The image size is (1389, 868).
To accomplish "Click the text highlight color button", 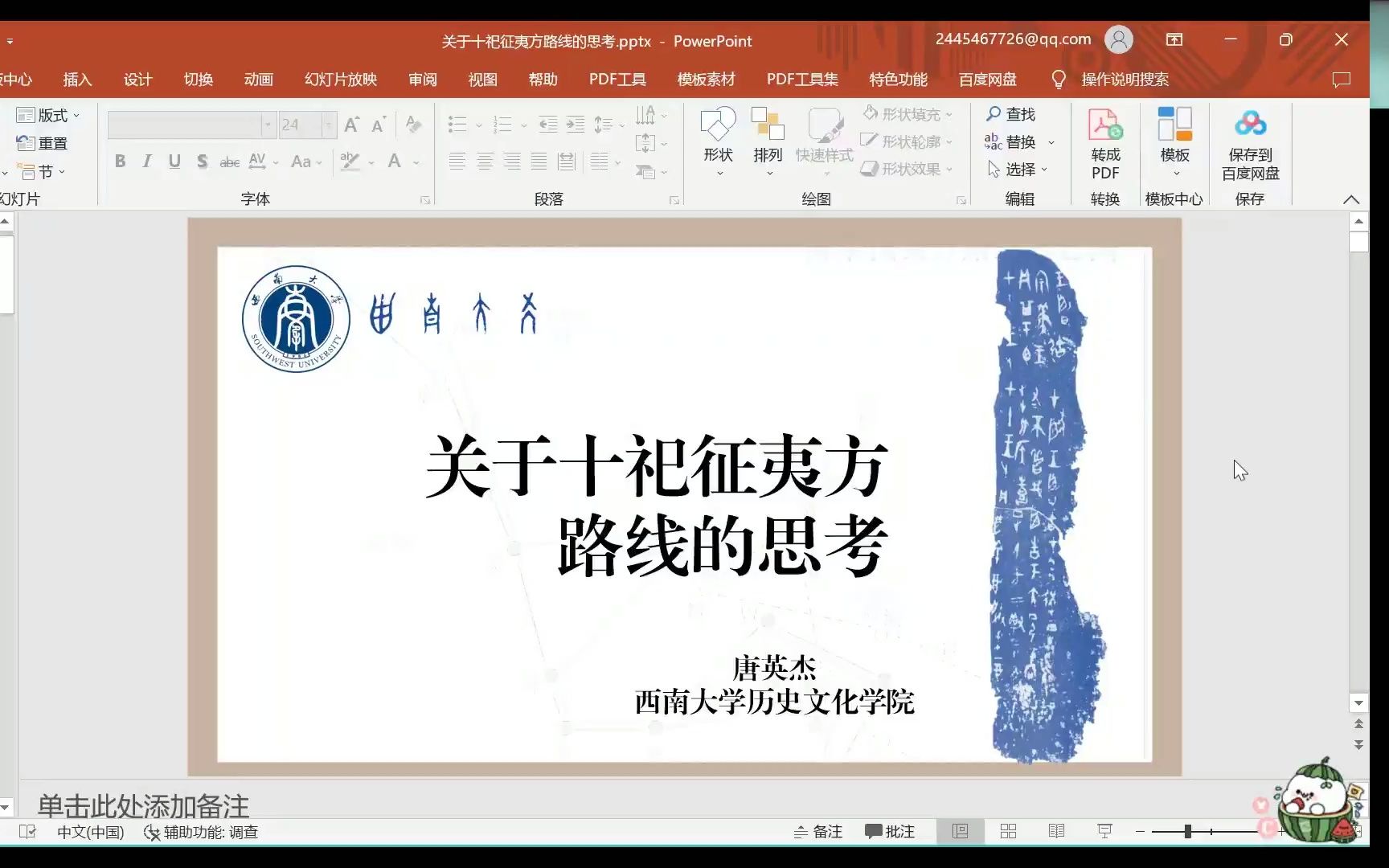I will (x=350, y=162).
